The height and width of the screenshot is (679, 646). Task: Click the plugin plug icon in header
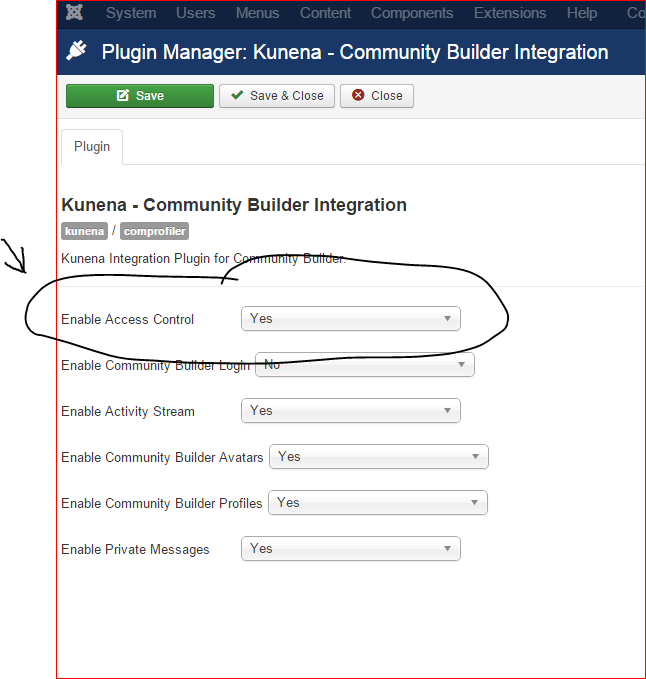click(x=76, y=51)
